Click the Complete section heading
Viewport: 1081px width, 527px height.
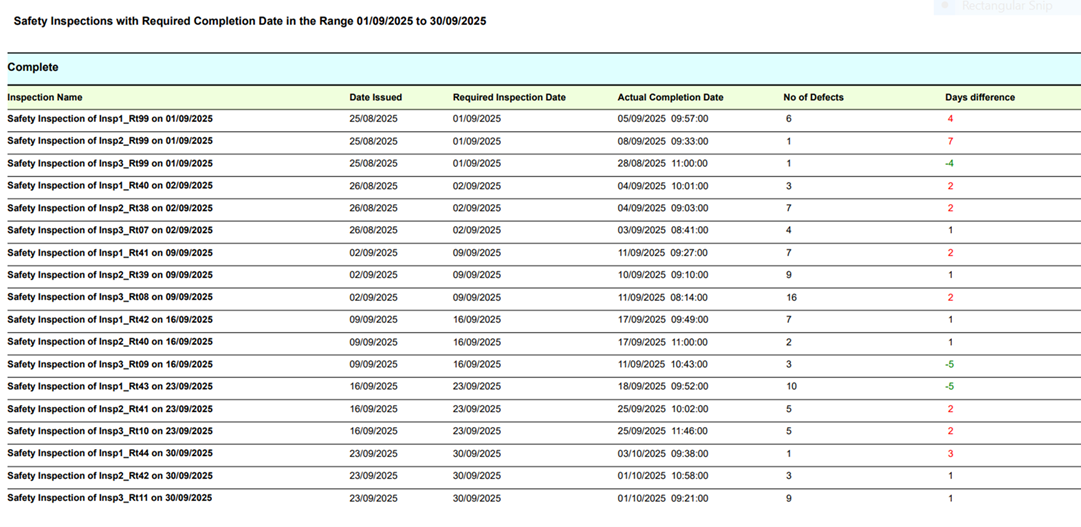click(33, 67)
